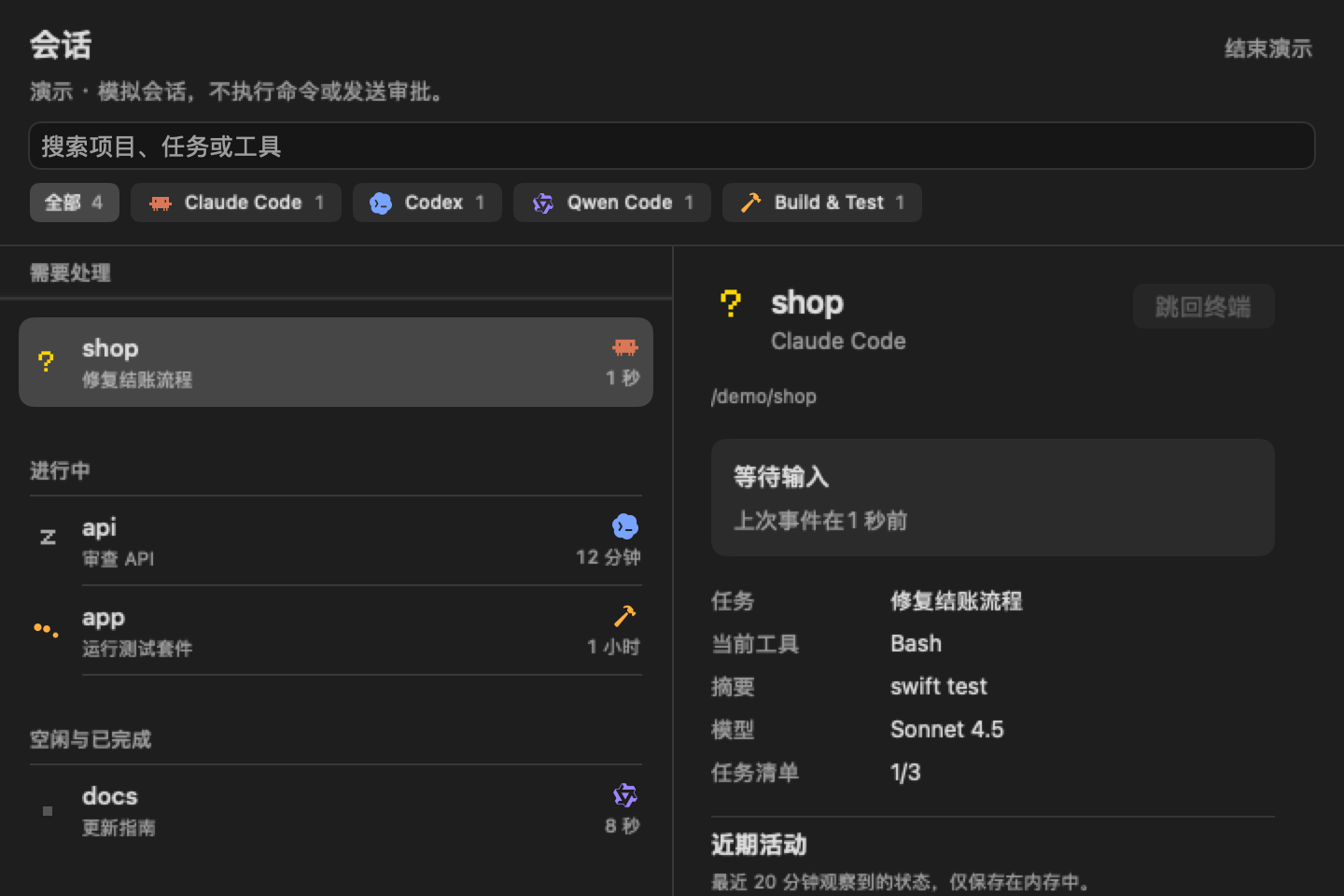Click the 修复结账流程 task value in details
This screenshot has height=896, width=1344.
click(x=957, y=601)
